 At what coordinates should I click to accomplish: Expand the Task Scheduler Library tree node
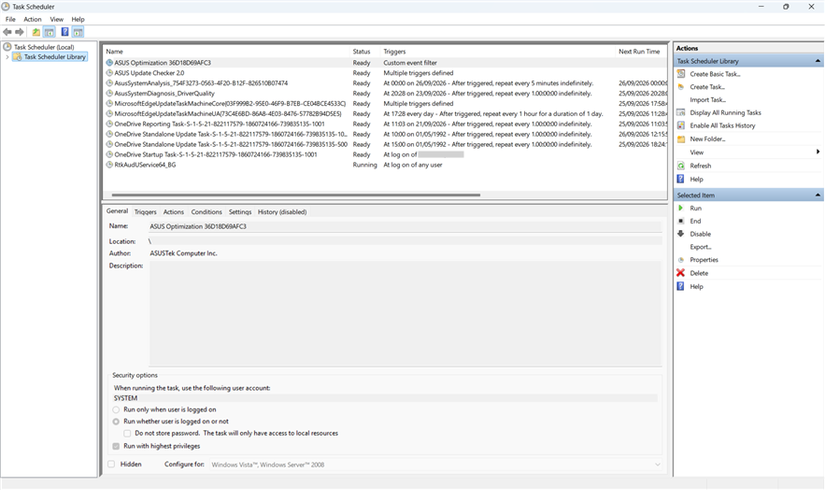tap(7, 57)
